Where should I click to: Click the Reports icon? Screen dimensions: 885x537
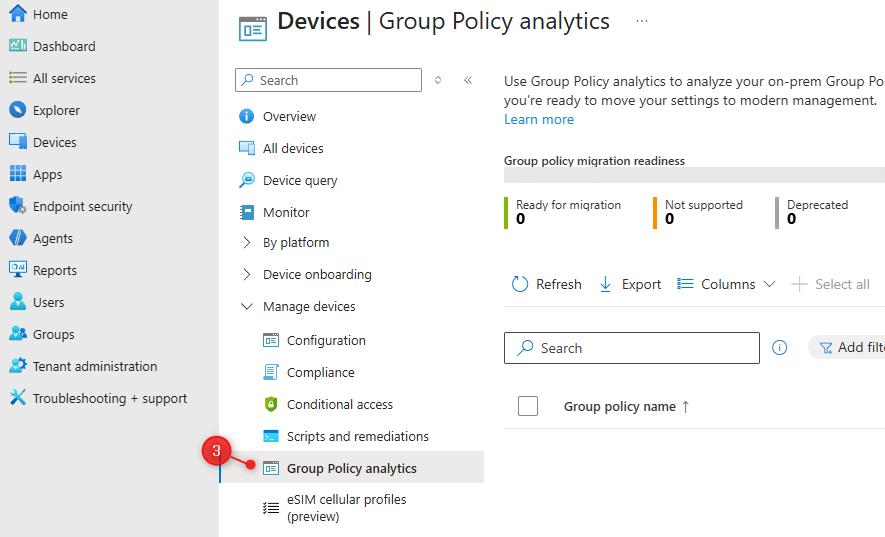17,269
